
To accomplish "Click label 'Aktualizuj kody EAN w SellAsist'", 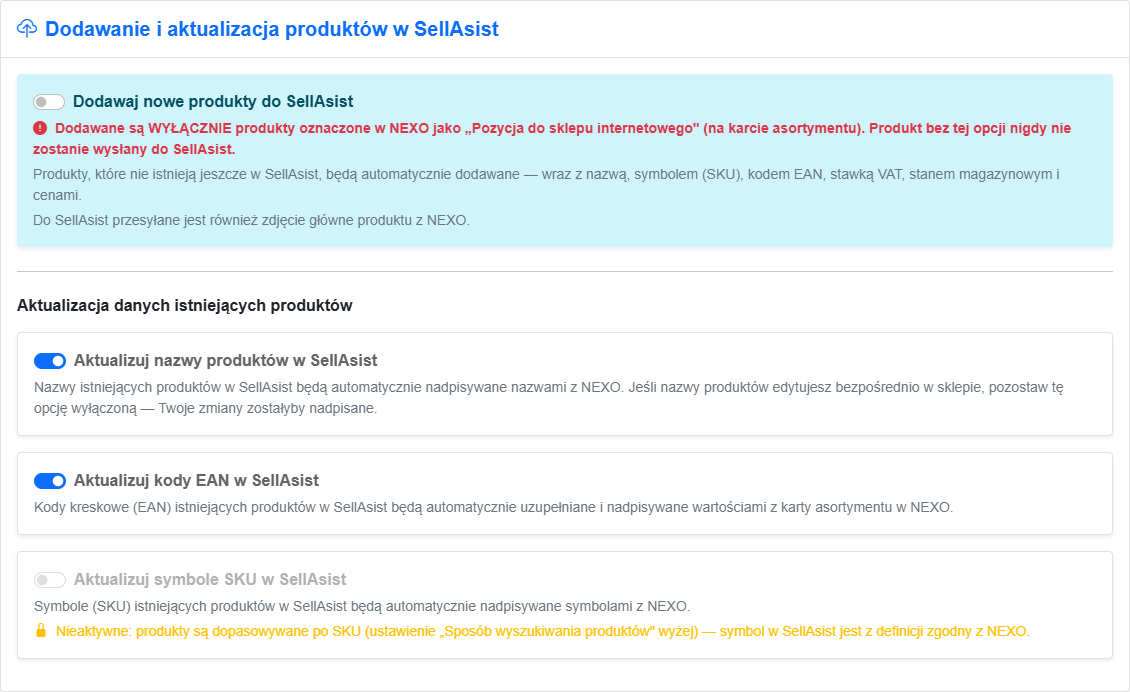I will coord(196,481).
